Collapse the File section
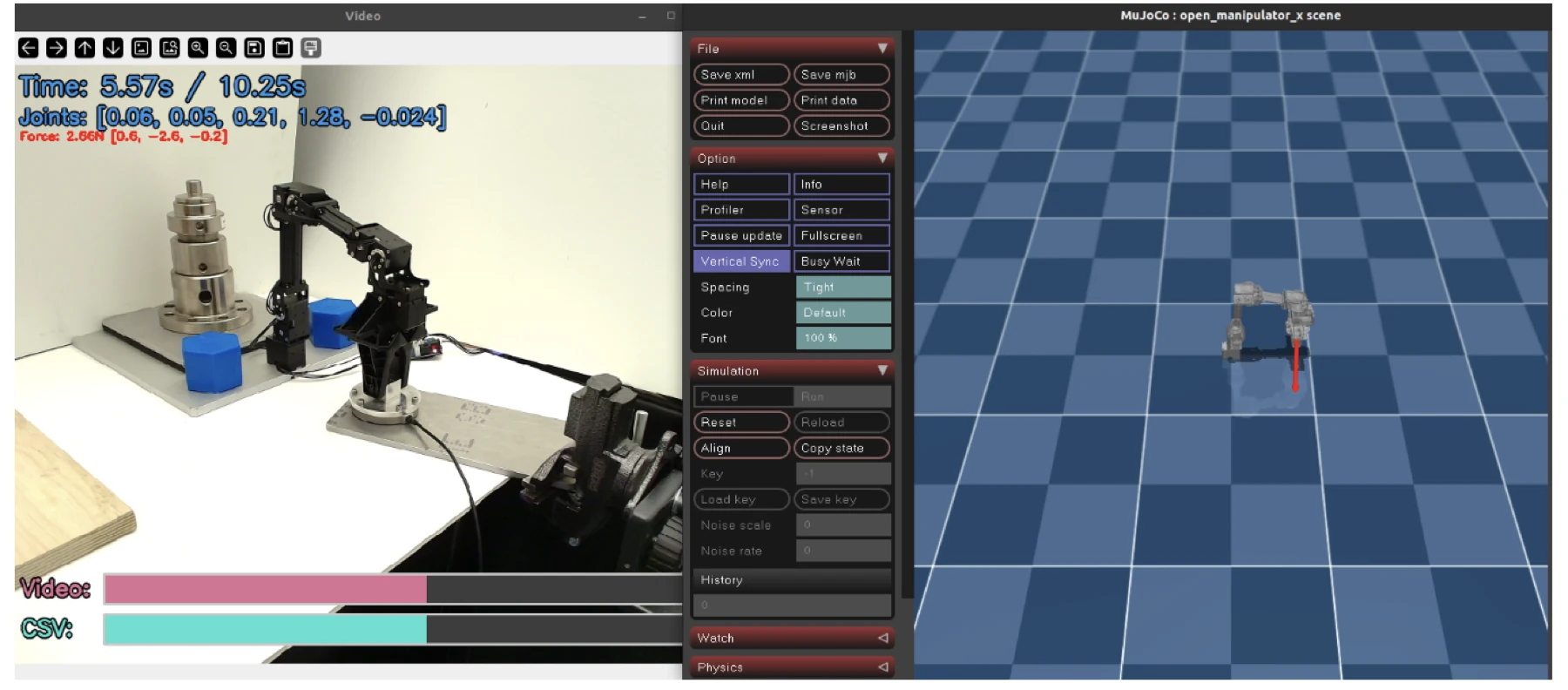Screen dimensions: 1568x690 click(882, 49)
